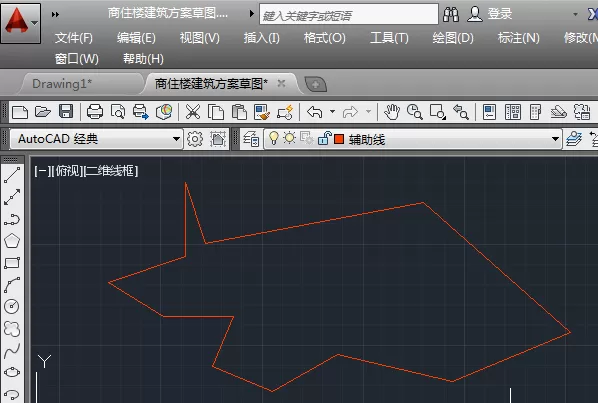Select the Arc draw tool
The image size is (598, 403).
(12, 285)
